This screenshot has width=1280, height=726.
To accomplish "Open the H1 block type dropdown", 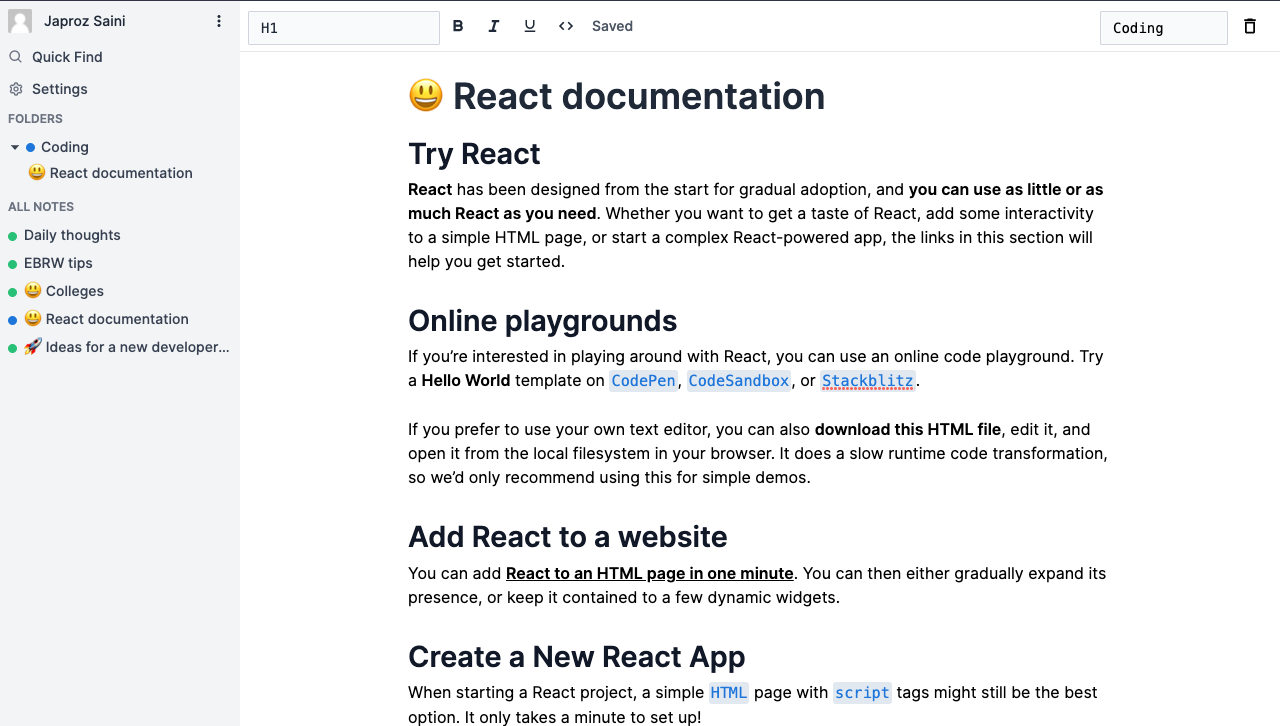I will point(344,28).
